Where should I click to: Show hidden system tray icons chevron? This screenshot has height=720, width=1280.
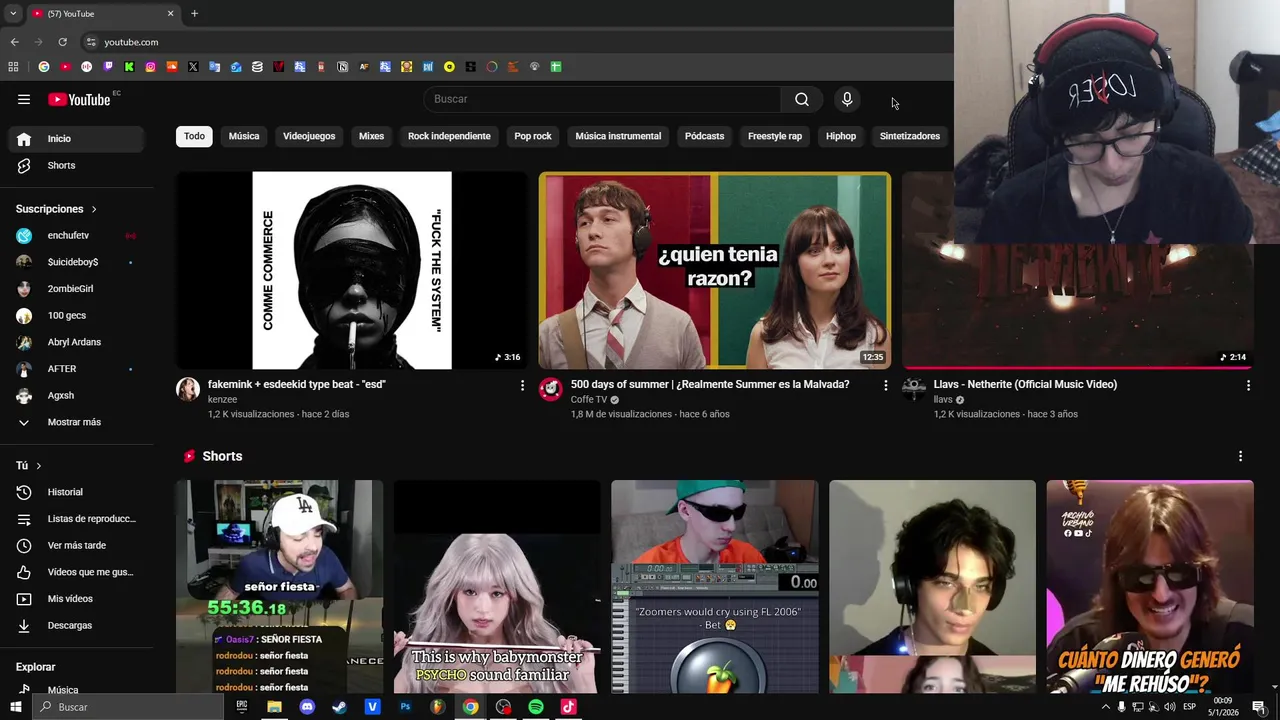[x=1105, y=707]
